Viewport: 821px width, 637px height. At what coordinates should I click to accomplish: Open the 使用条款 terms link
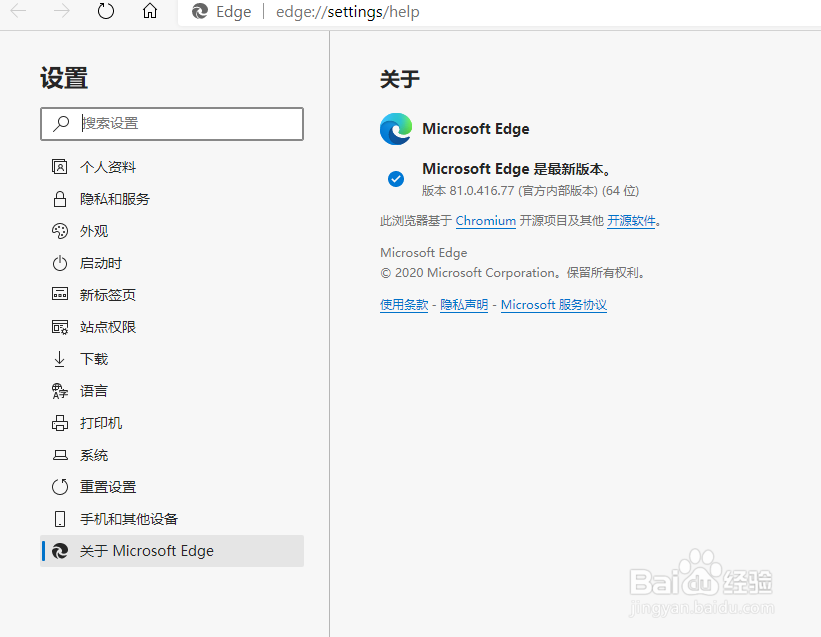(403, 304)
